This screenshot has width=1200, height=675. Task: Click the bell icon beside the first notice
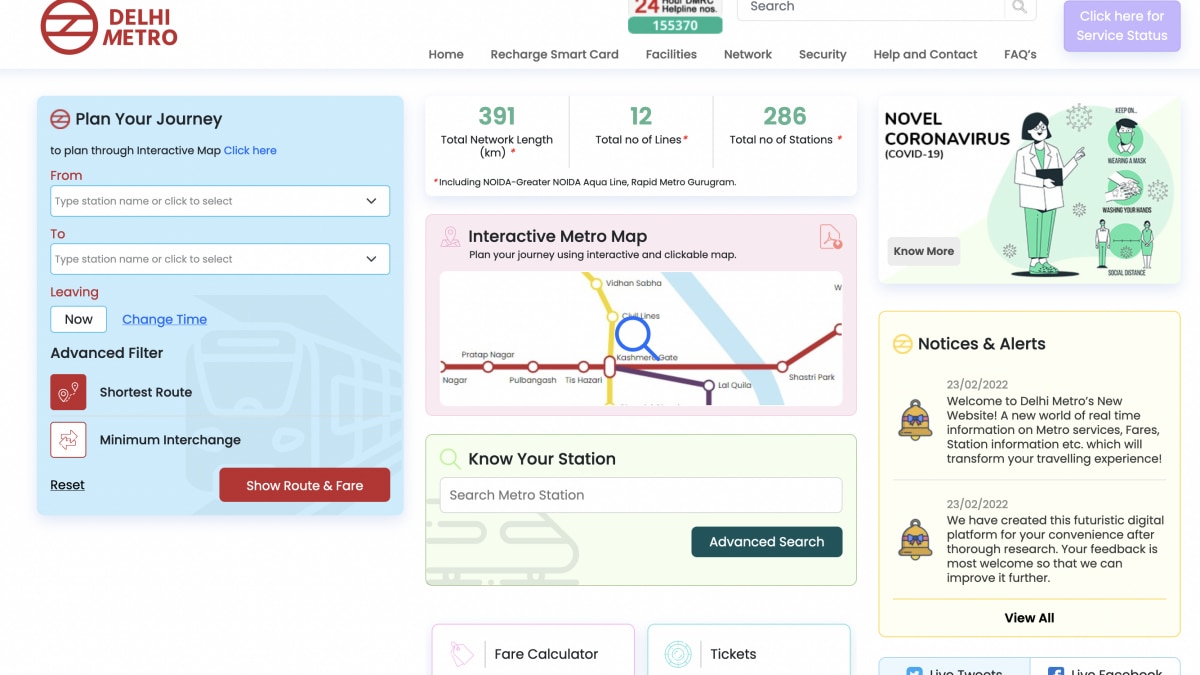(x=916, y=420)
